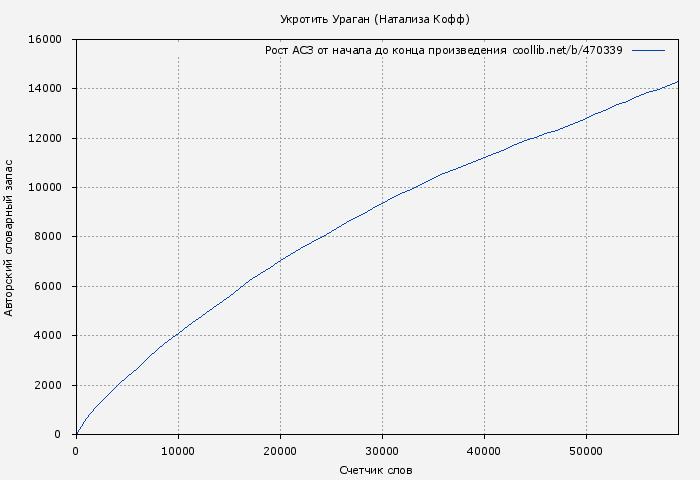Click the curve's end point at right edge
This screenshot has width=700, height=480.
coord(677,82)
